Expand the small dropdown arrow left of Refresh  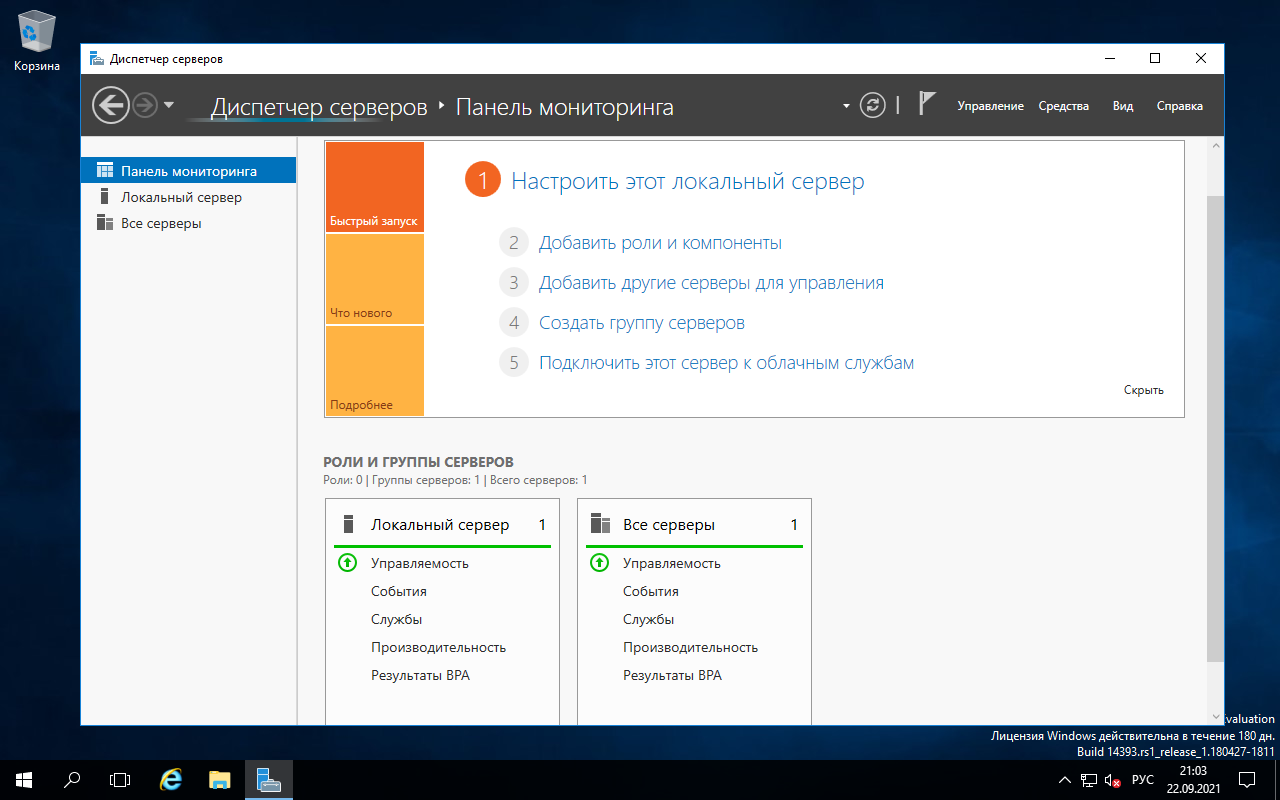pos(846,106)
